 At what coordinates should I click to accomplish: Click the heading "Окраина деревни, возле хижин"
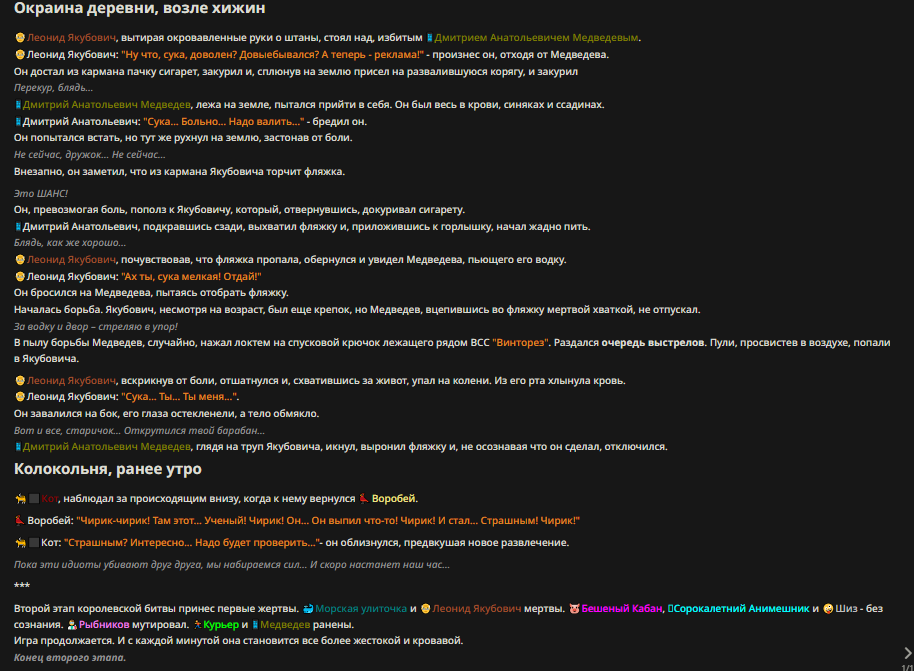click(x=139, y=8)
